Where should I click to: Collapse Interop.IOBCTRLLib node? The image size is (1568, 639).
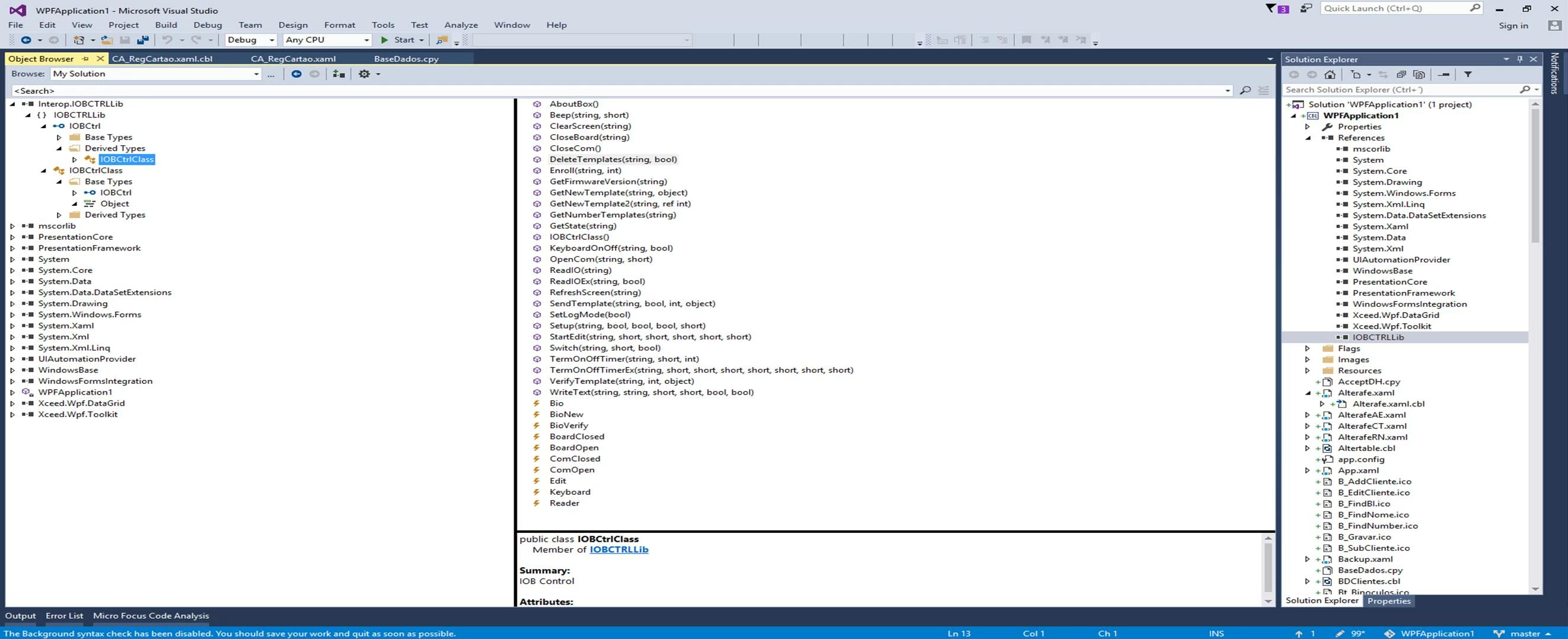click(x=12, y=104)
